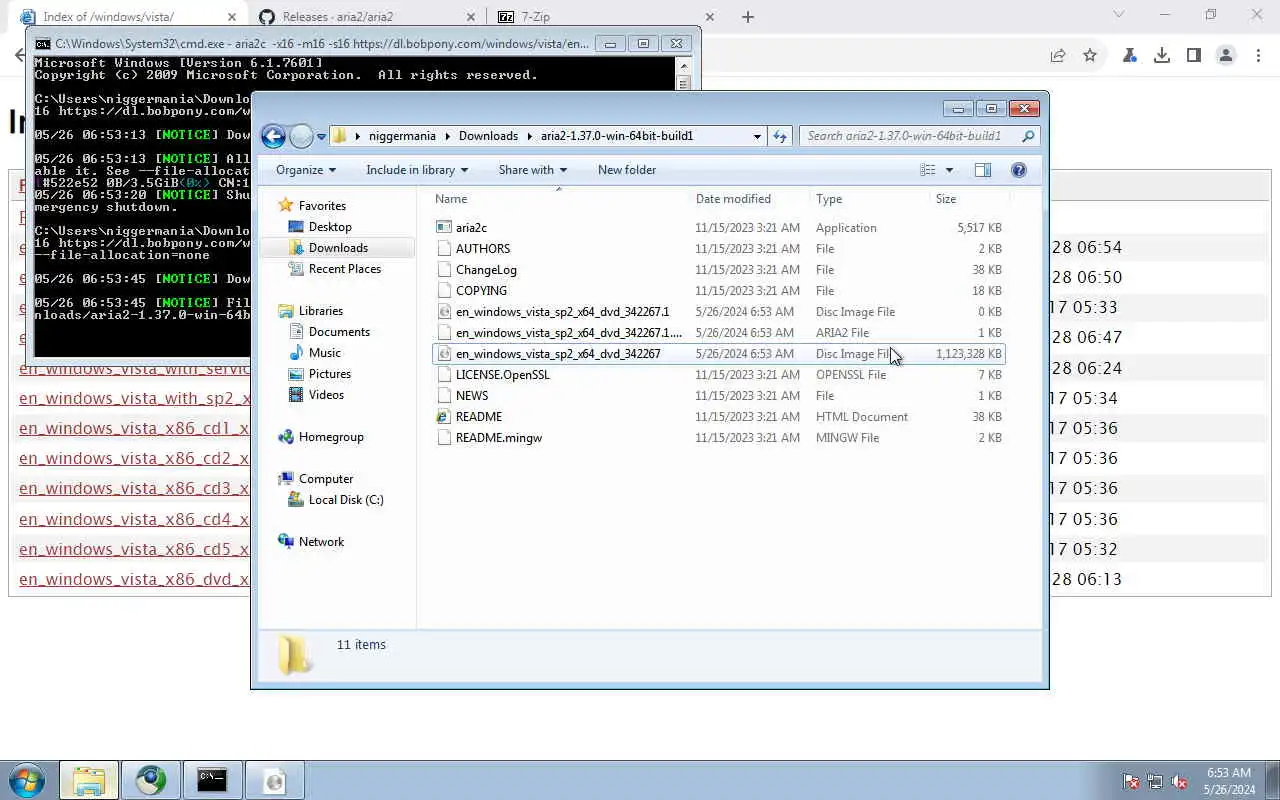Screen dimensions: 1280x800
Task: Expand Include in library menu
Action: pos(417,170)
